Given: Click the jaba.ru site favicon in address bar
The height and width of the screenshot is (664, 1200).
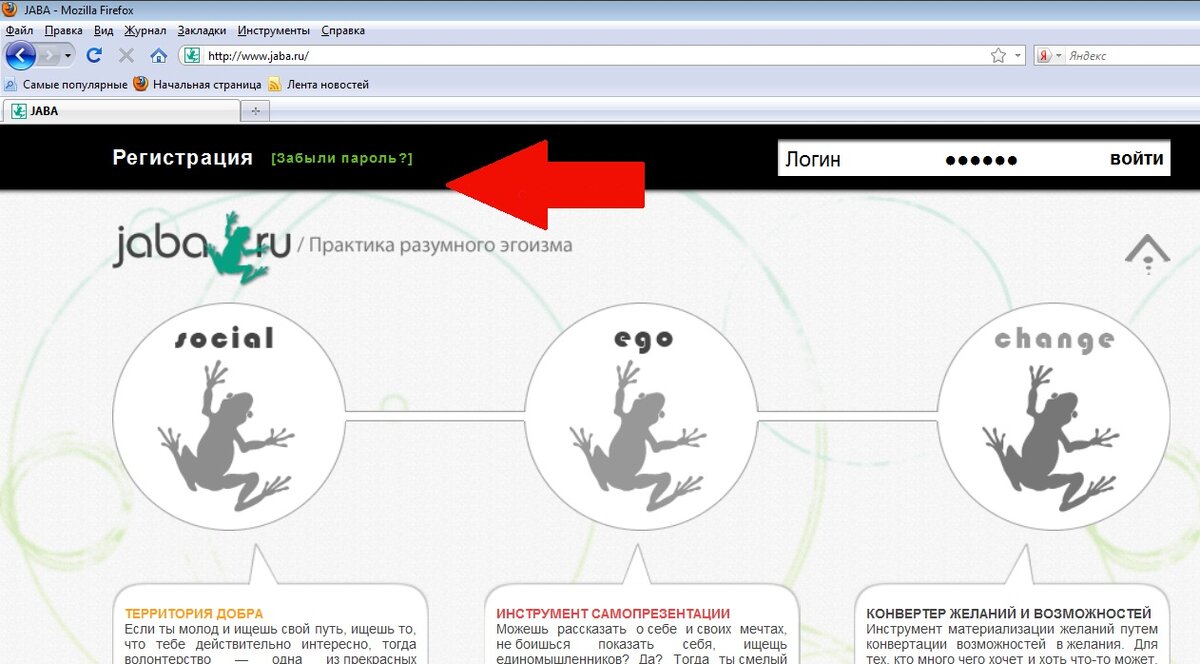Looking at the screenshot, I should point(192,56).
